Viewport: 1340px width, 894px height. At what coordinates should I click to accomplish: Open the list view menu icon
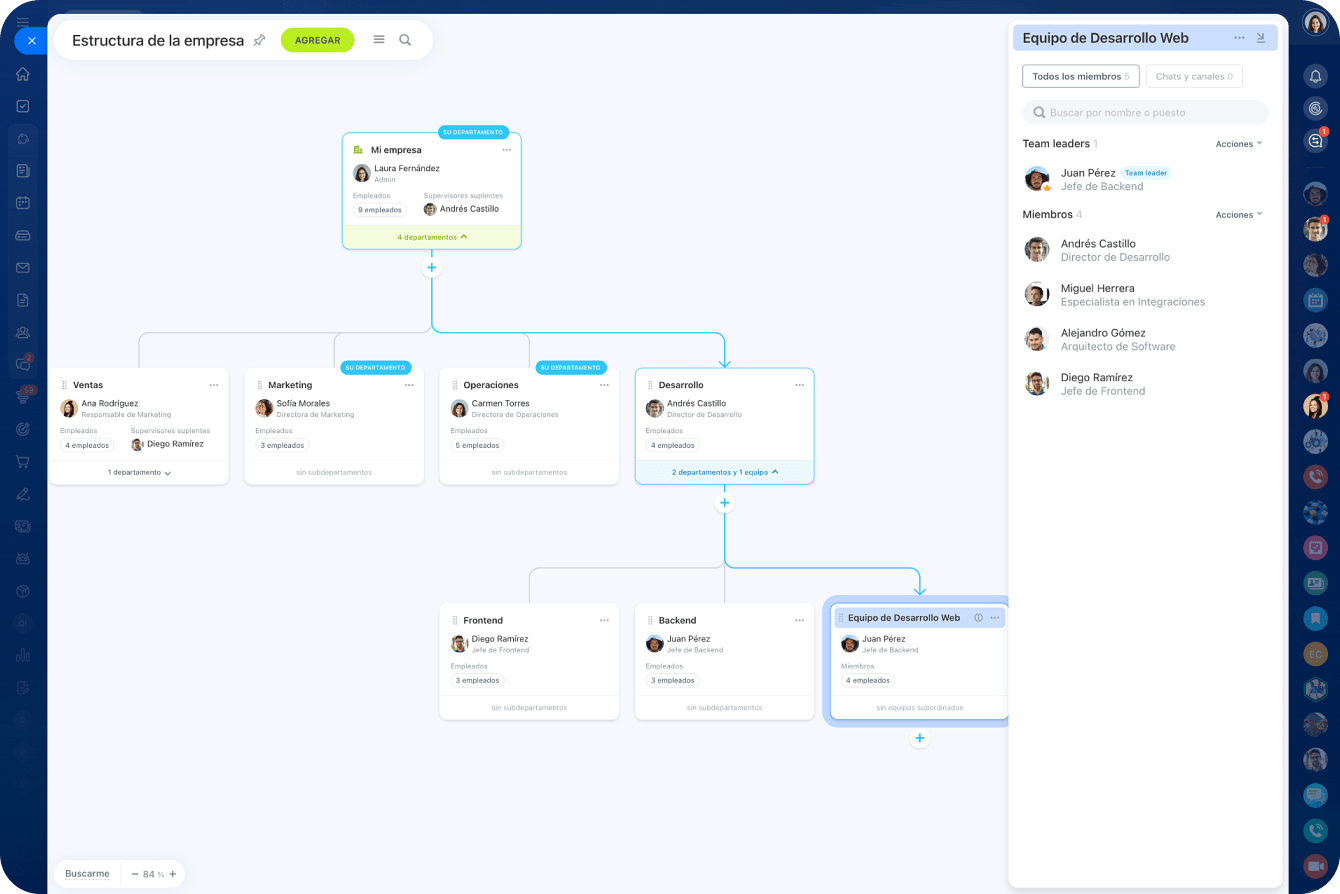[x=379, y=40]
